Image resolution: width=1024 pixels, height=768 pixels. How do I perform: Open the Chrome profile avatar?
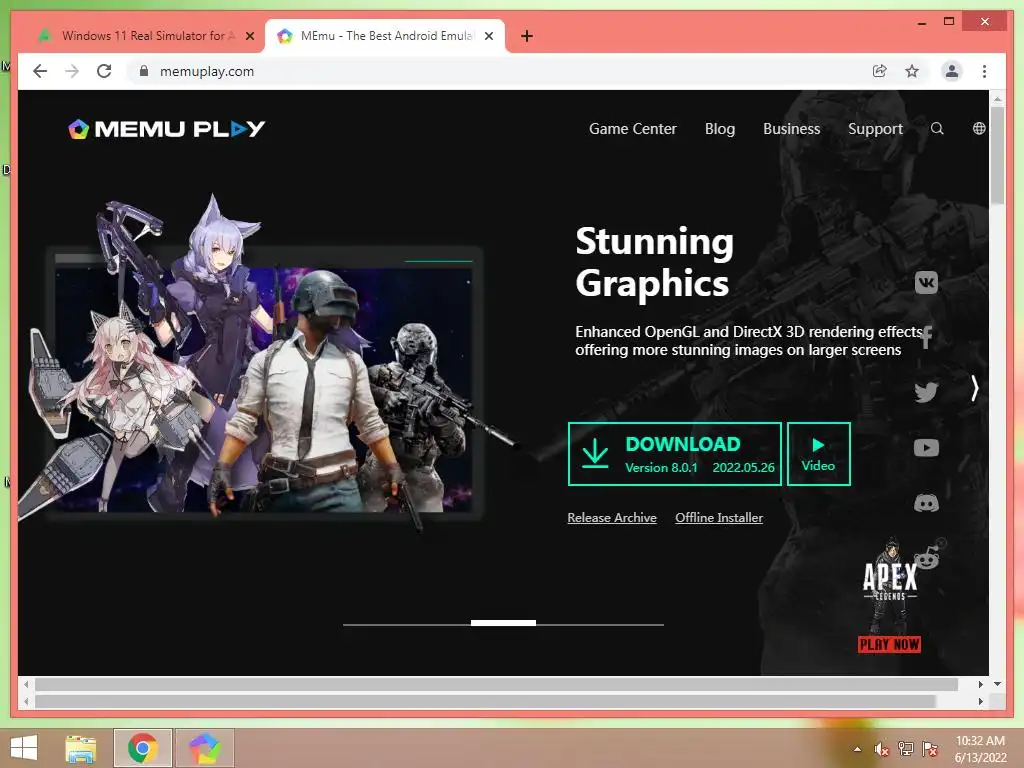(x=952, y=71)
